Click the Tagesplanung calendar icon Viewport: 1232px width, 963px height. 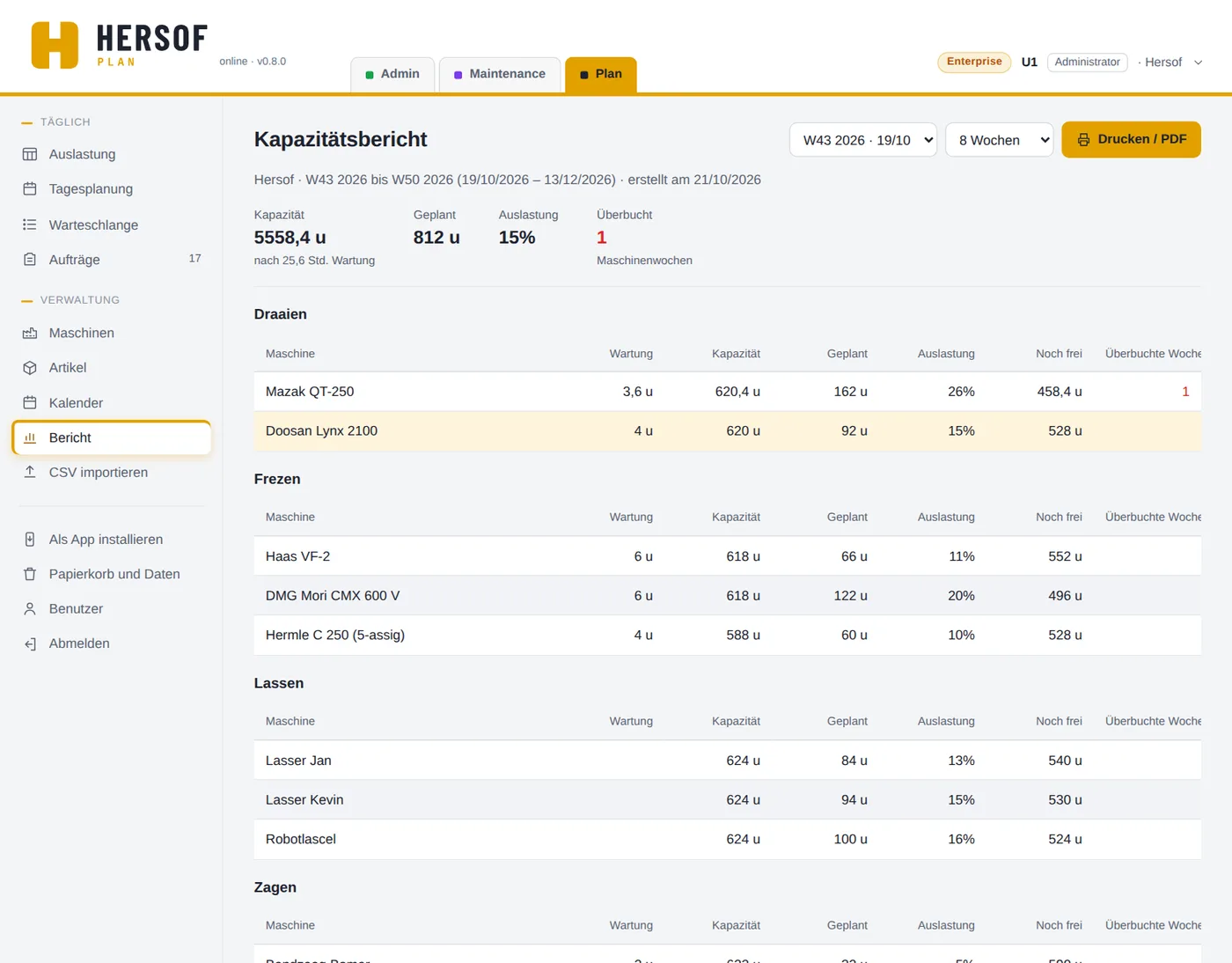30,189
